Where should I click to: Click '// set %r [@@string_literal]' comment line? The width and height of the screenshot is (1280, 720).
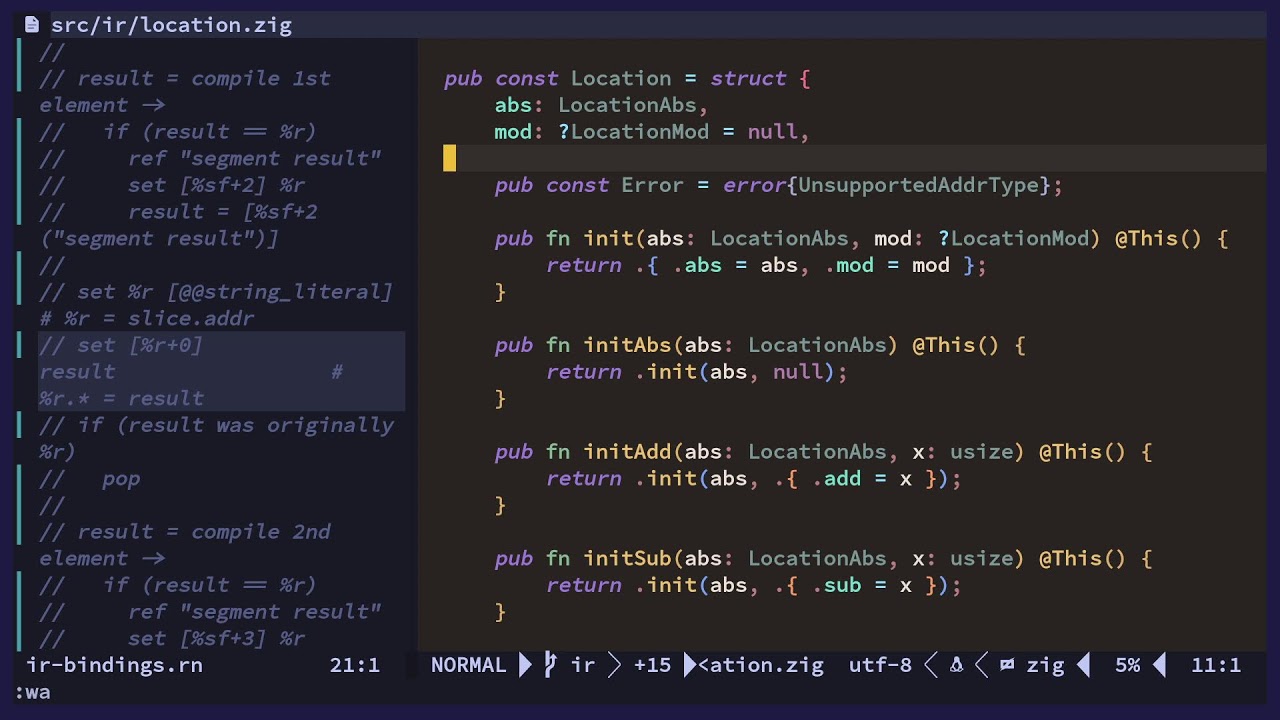pyautogui.click(x=216, y=292)
